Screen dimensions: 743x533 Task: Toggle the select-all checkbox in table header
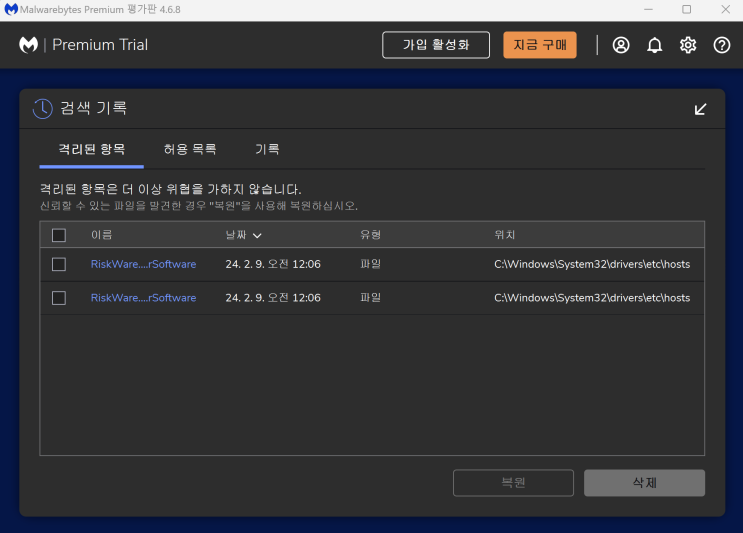[59, 235]
